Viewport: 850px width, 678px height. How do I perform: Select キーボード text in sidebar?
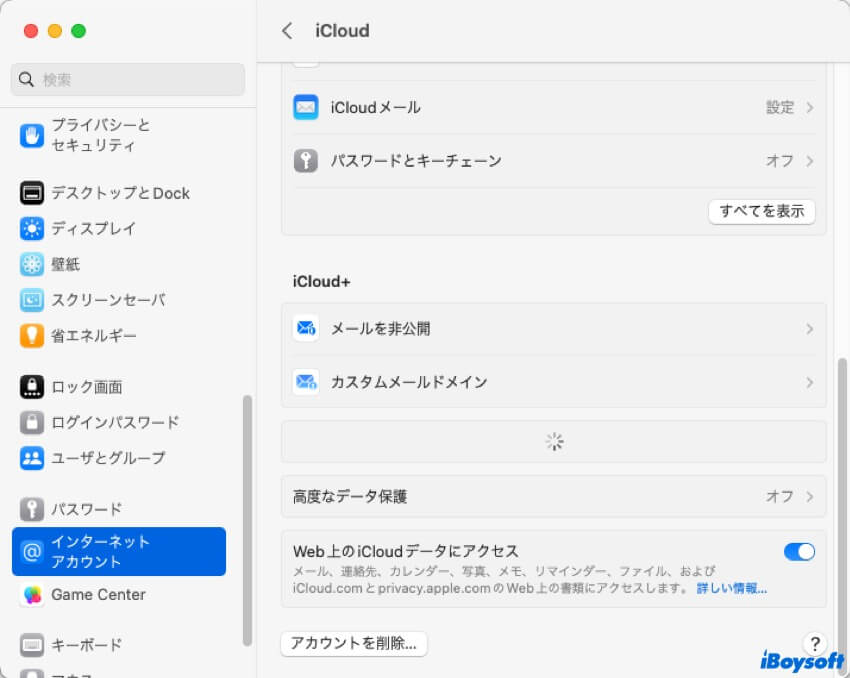click(87, 645)
